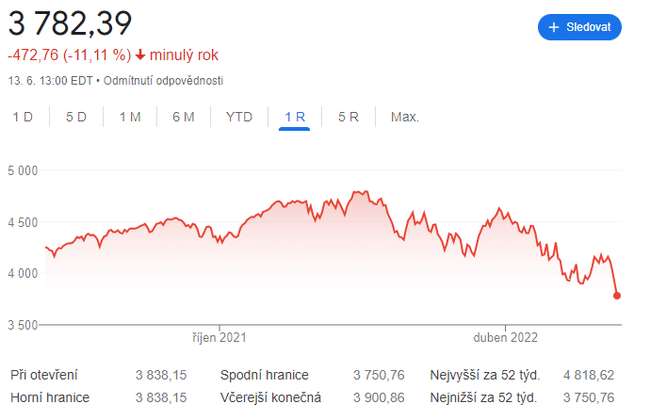650x418 pixels.
Task: Click the Při otevření label
Action: click(45, 376)
